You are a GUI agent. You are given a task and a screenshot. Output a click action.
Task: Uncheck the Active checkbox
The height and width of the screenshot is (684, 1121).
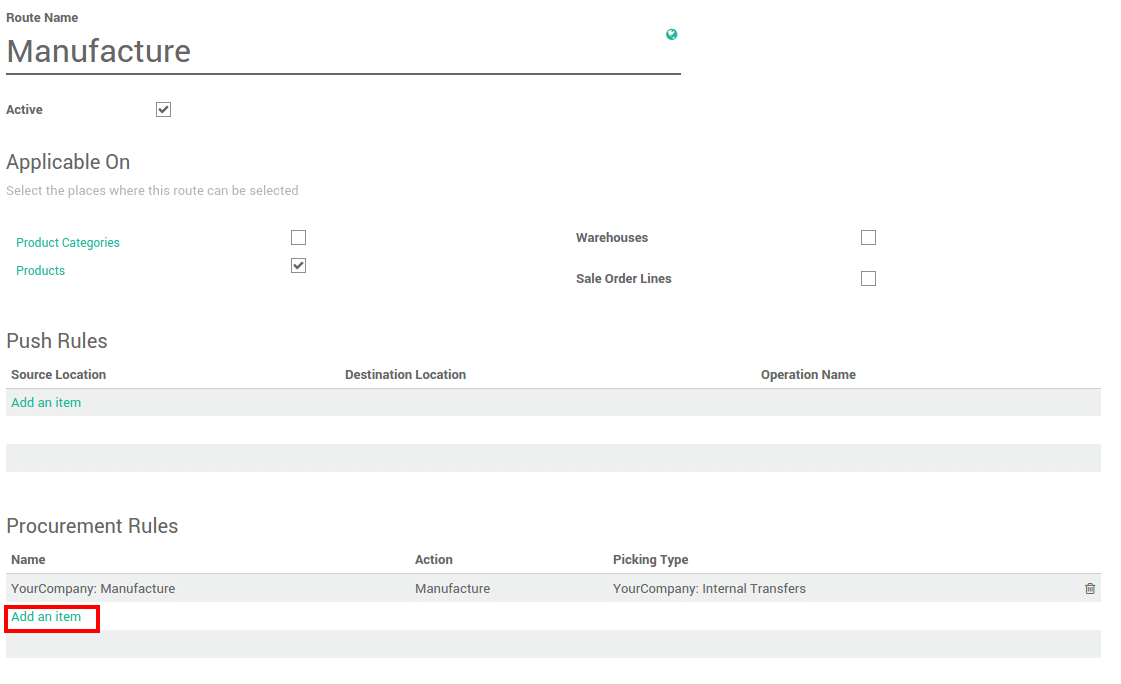click(163, 109)
